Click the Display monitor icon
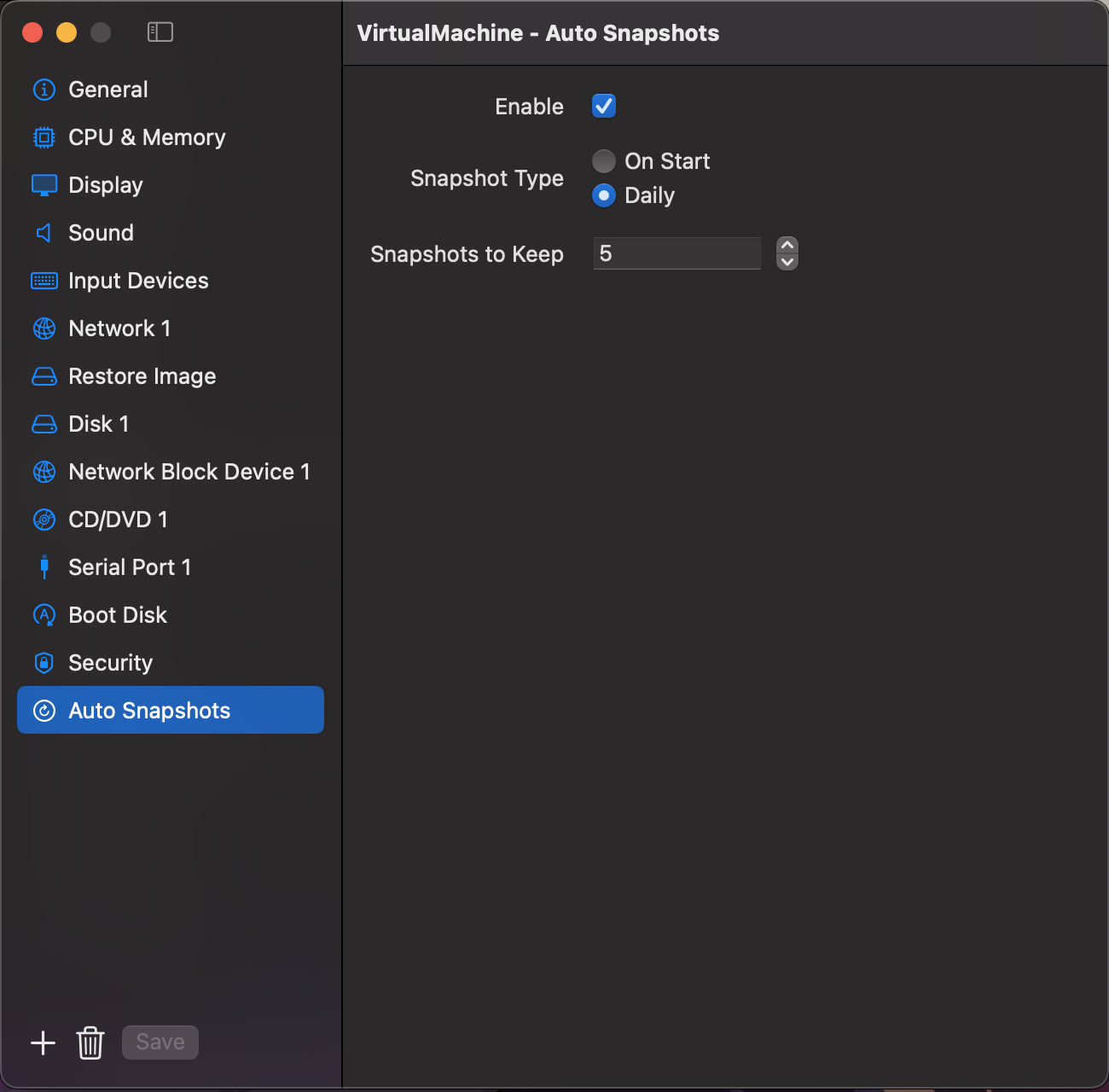The width and height of the screenshot is (1109, 1092). [44, 185]
